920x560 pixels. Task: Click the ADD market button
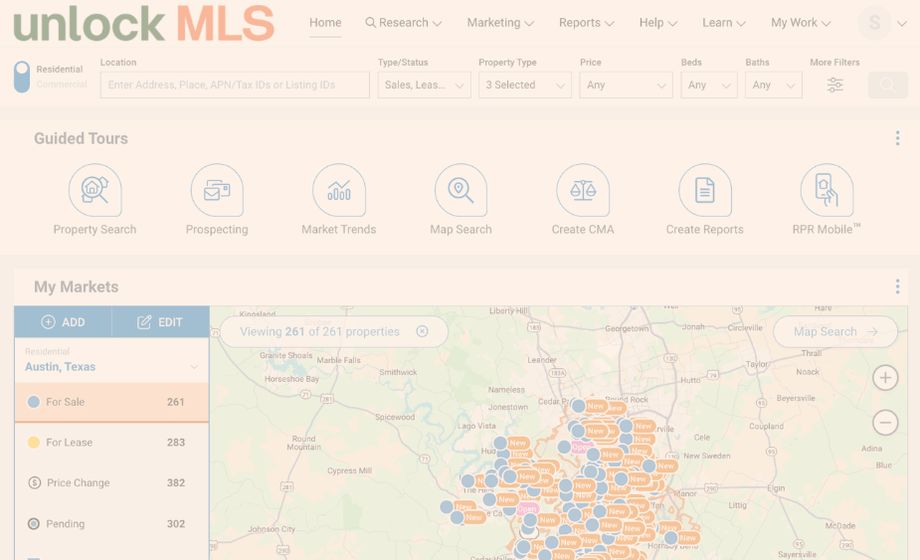tap(63, 322)
